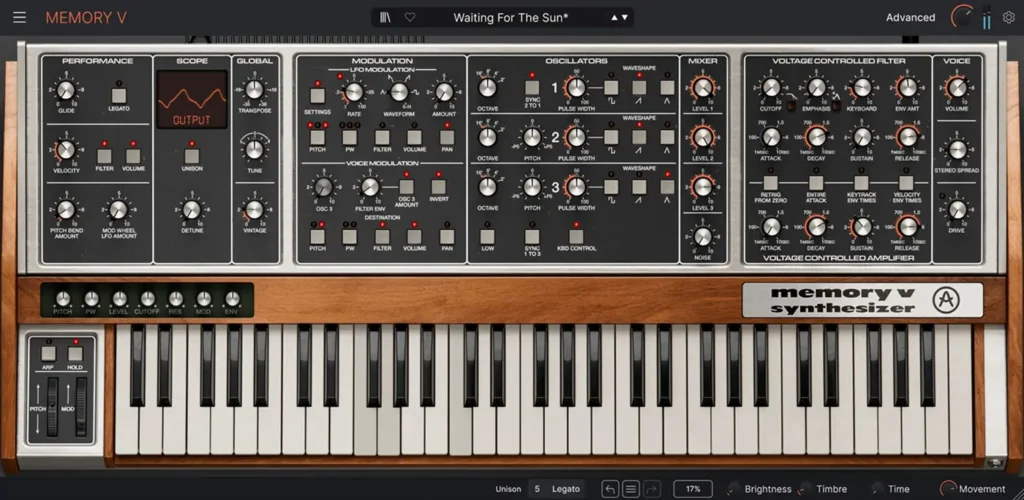Open LFO Settings button

pos(317,96)
